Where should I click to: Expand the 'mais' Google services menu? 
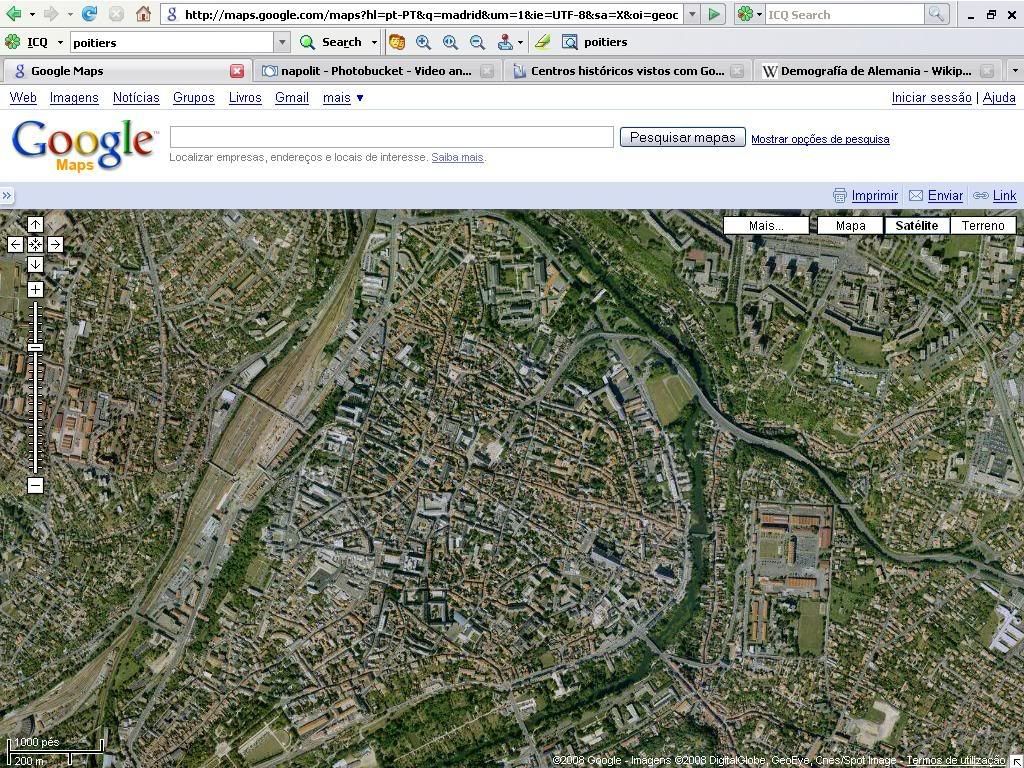point(343,97)
